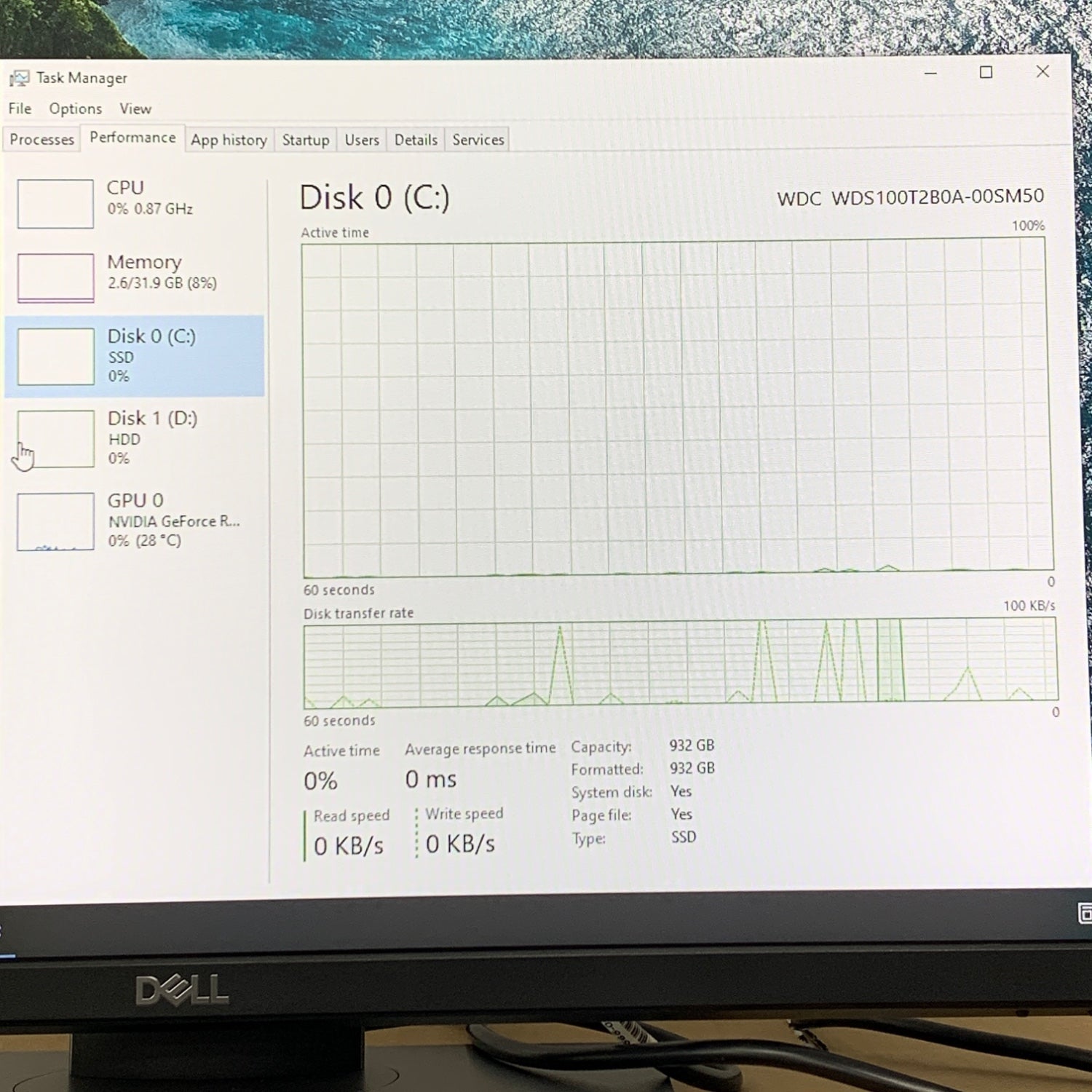
Task: Click the Disk transfer rate graph
Action: tap(680, 663)
